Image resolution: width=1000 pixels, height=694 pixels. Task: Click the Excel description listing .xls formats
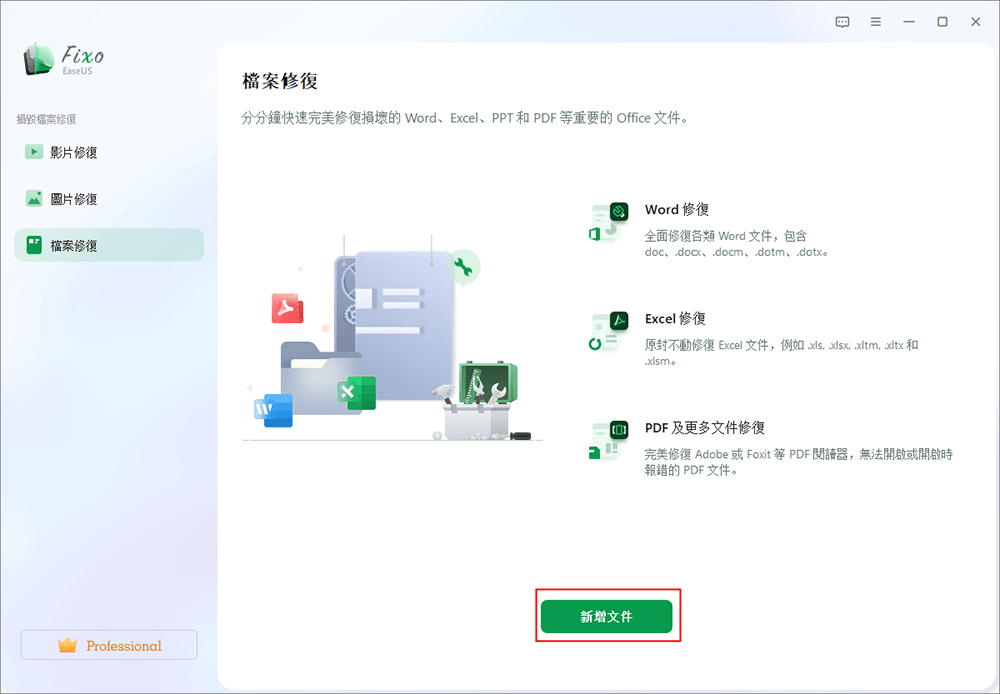point(781,353)
